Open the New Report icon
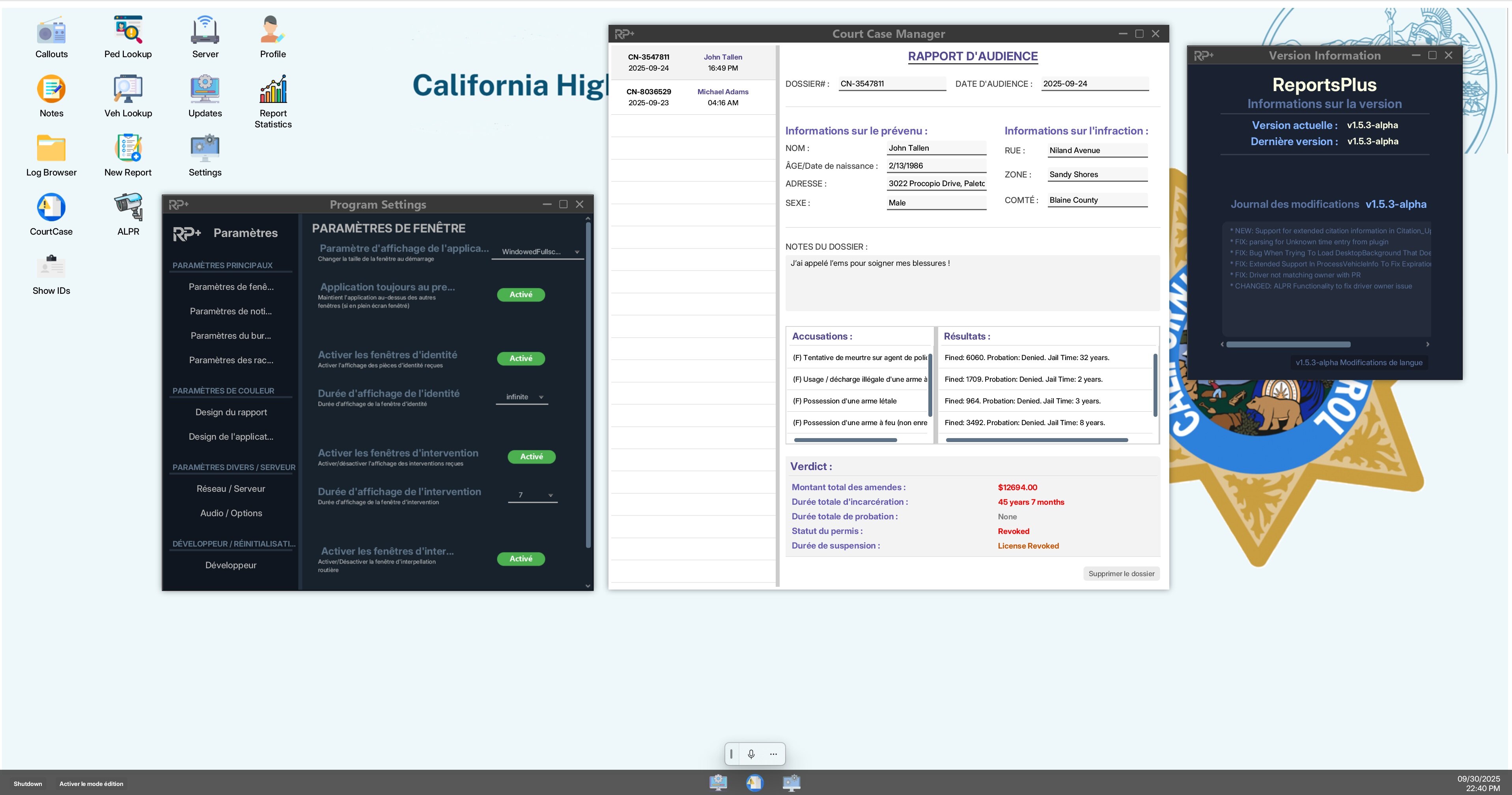The height and width of the screenshot is (795, 1512). [128, 148]
